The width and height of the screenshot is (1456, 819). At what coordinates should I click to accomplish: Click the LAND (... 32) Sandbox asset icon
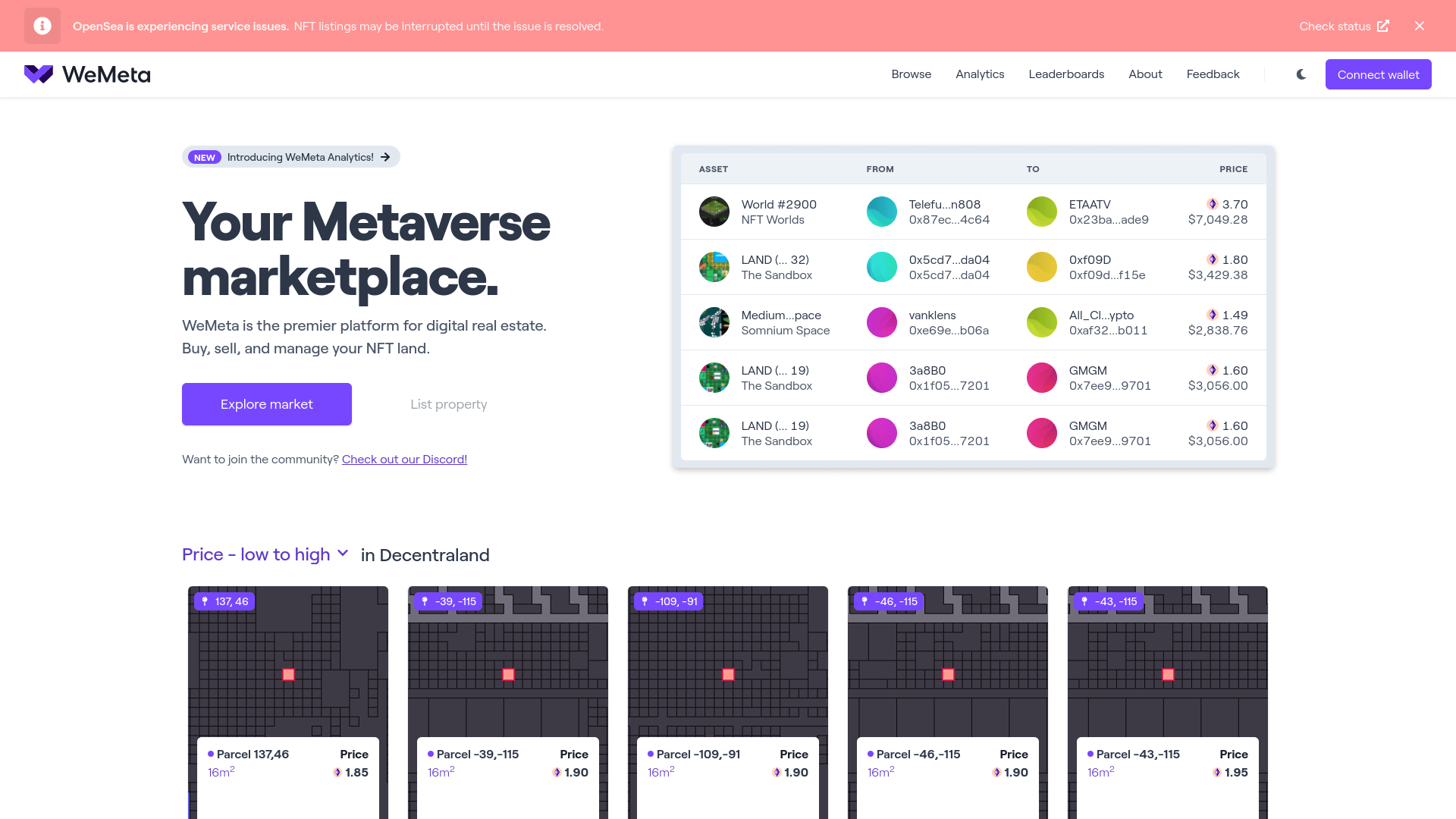pyautogui.click(x=714, y=267)
